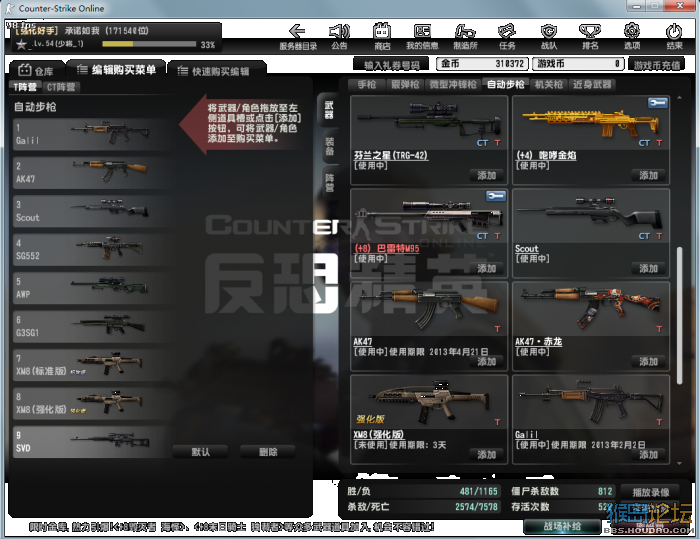Add 芬兰之星(TRG-42) with its 添加 button
Image resolution: width=700 pixels, height=539 pixels.
[x=487, y=175]
